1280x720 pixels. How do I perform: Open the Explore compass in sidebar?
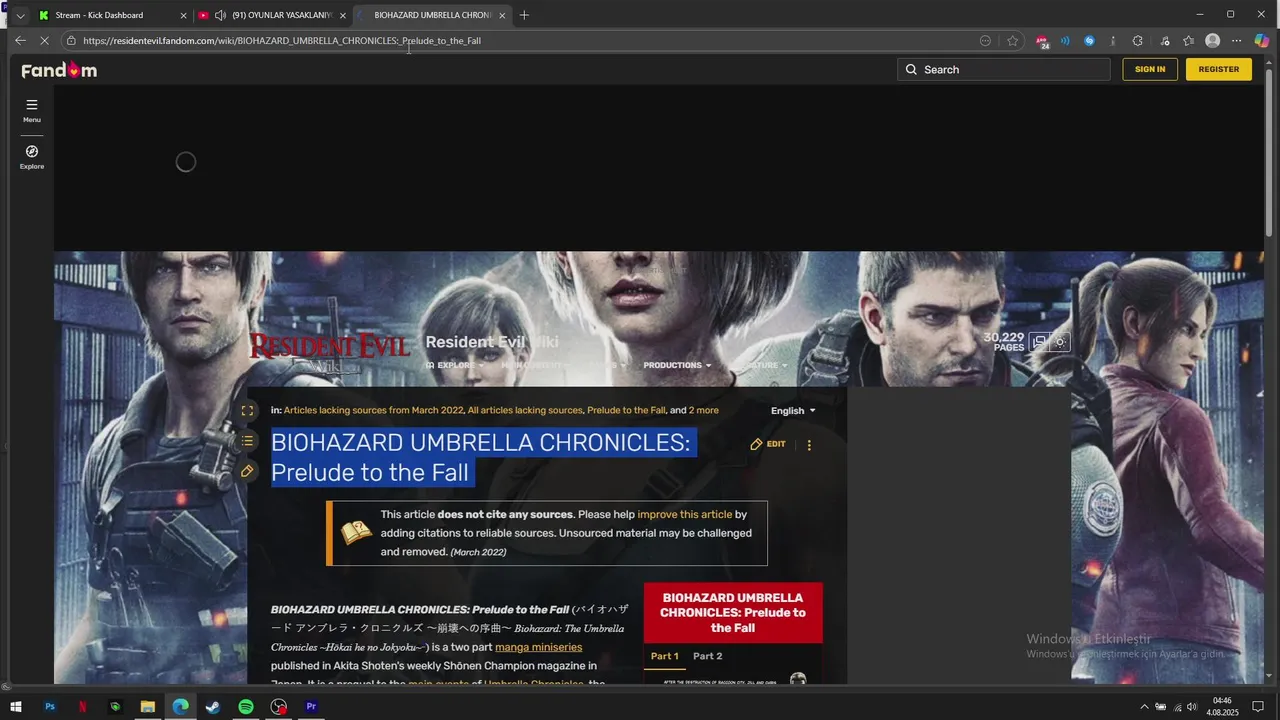pos(32,157)
